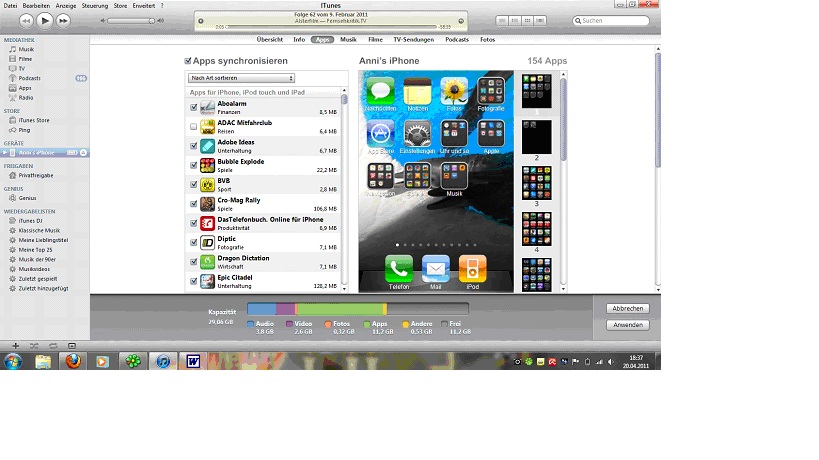Click the Mail icon in iPhone dock
This screenshot has width=819, height=460.
[435, 270]
